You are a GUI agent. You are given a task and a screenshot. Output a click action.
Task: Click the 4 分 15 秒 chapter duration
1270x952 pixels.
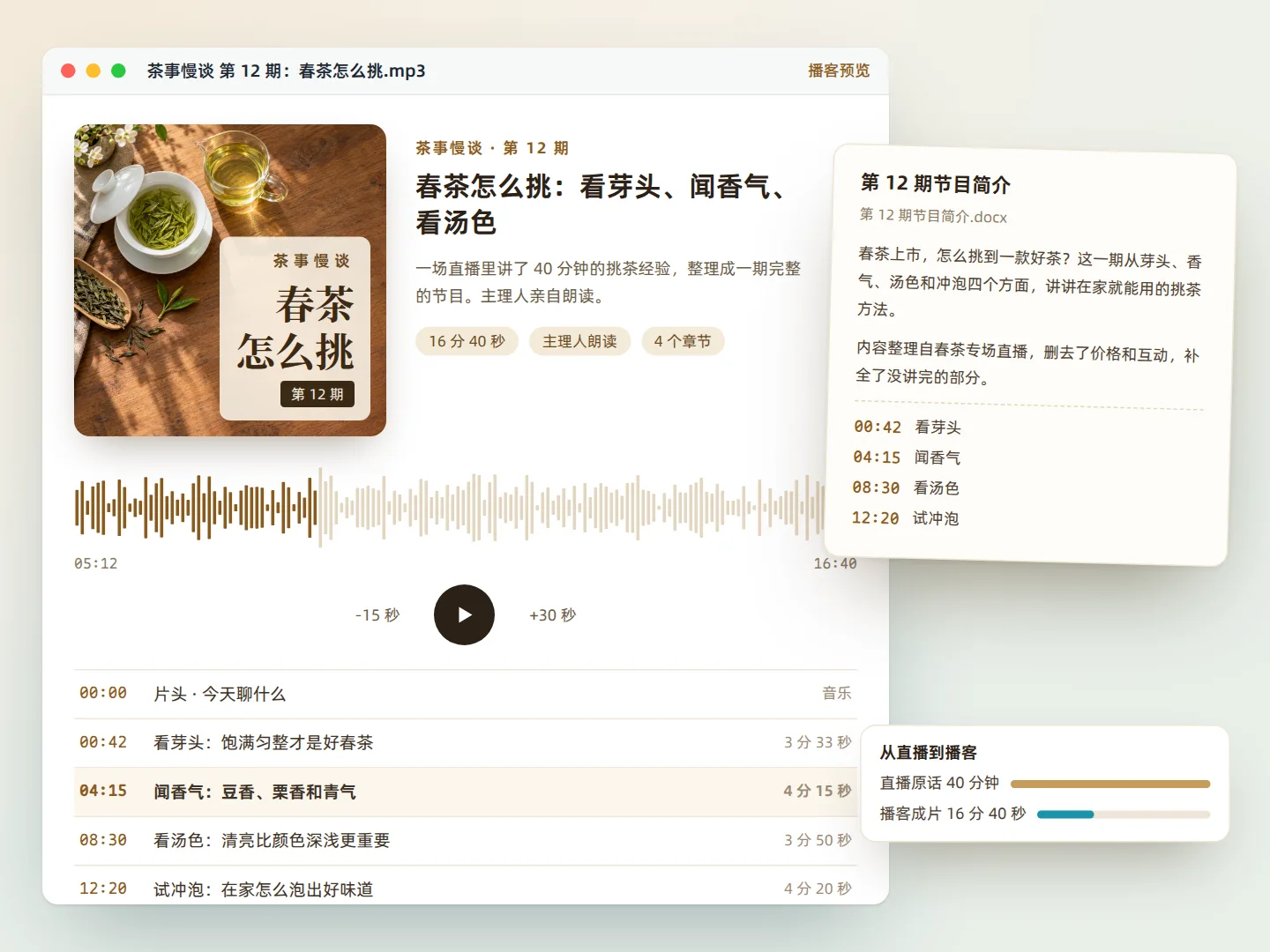point(818,792)
